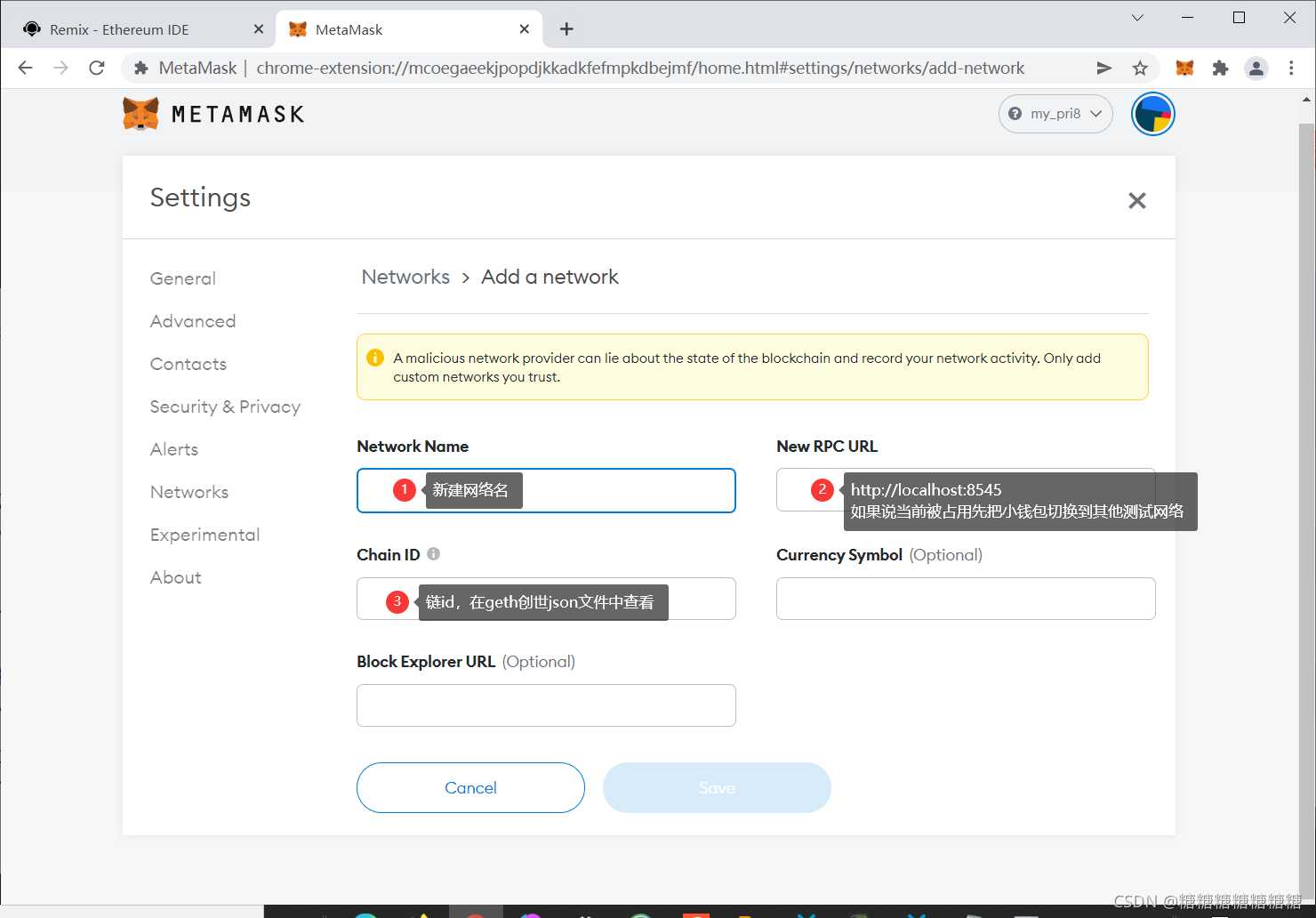The width and height of the screenshot is (1316, 918).
Task: Click the browser address bar URL
Action: point(640,68)
